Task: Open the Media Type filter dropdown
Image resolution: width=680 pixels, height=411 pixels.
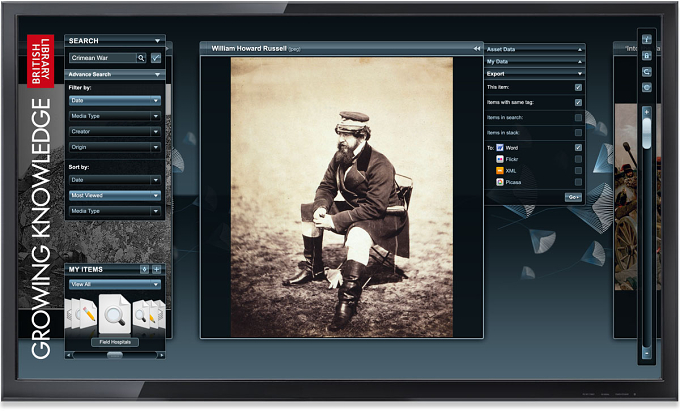Action: coord(115,116)
